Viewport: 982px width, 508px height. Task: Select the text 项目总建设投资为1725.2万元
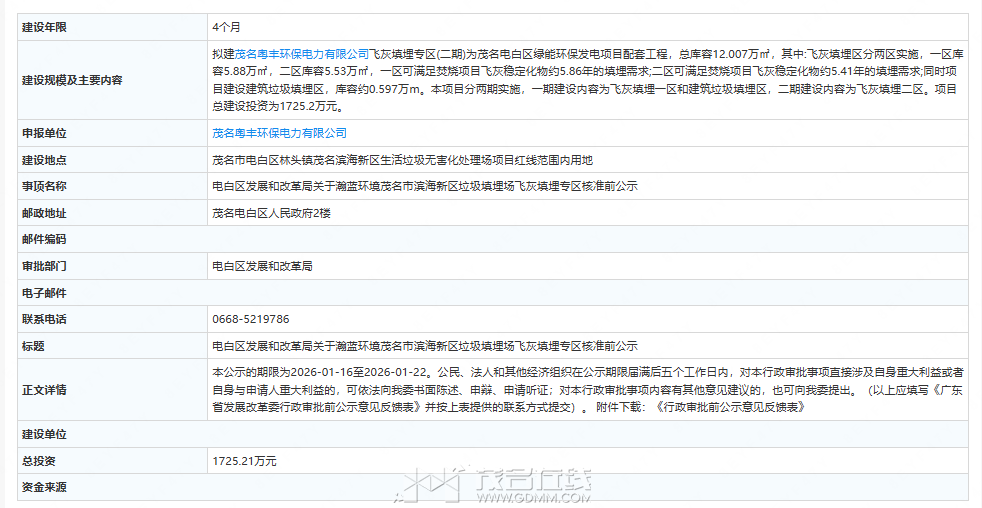(584, 98)
